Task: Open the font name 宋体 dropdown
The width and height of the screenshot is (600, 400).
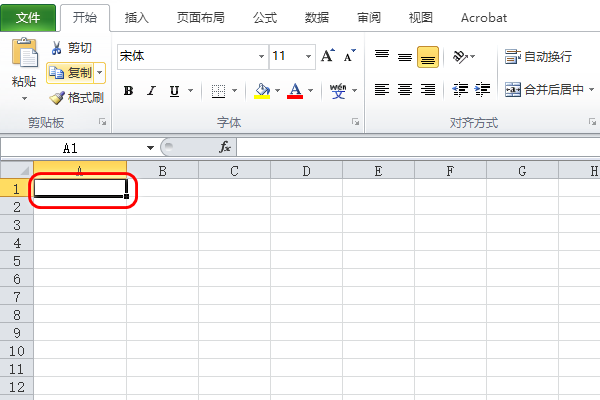Action: 261,57
